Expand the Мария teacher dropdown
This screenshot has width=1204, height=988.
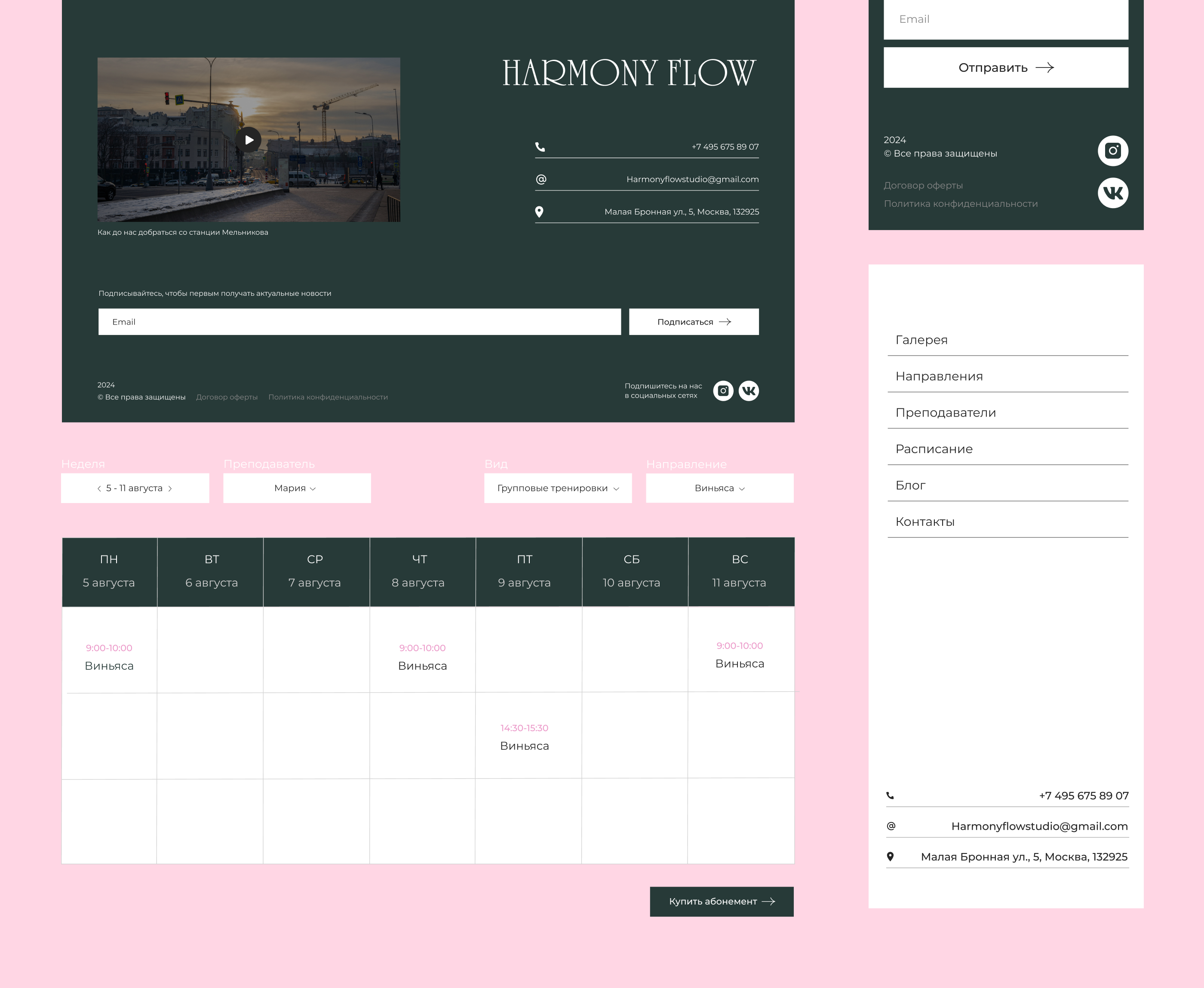297,488
